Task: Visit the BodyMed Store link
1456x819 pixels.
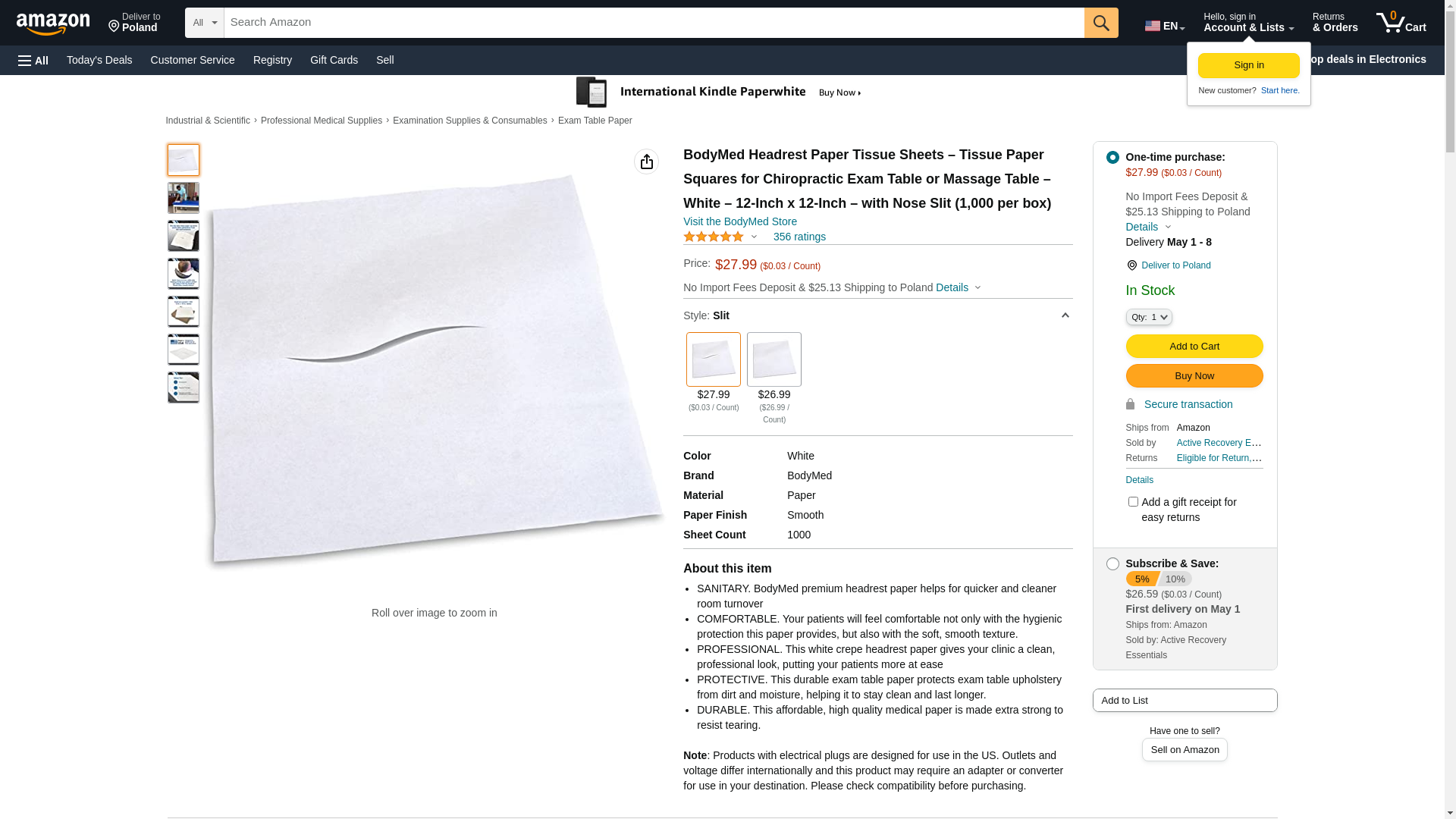Action: click(x=740, y=221)
